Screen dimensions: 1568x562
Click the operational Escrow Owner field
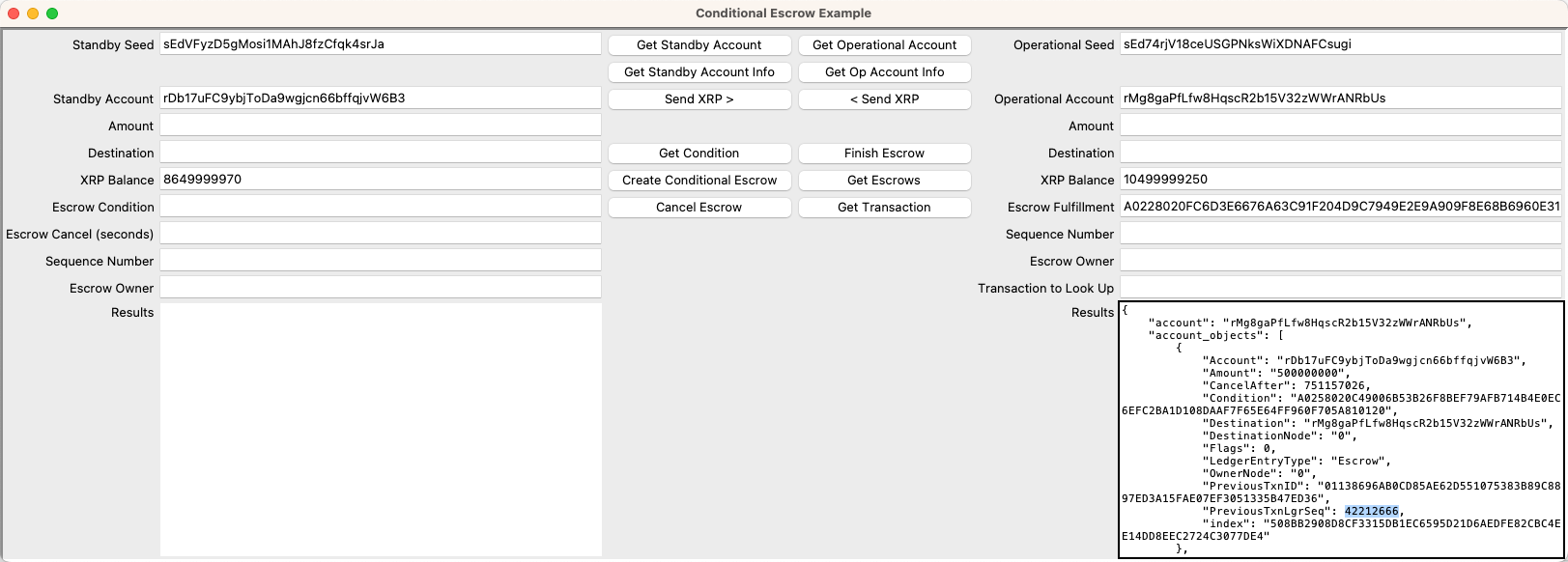coord(1340,260)
